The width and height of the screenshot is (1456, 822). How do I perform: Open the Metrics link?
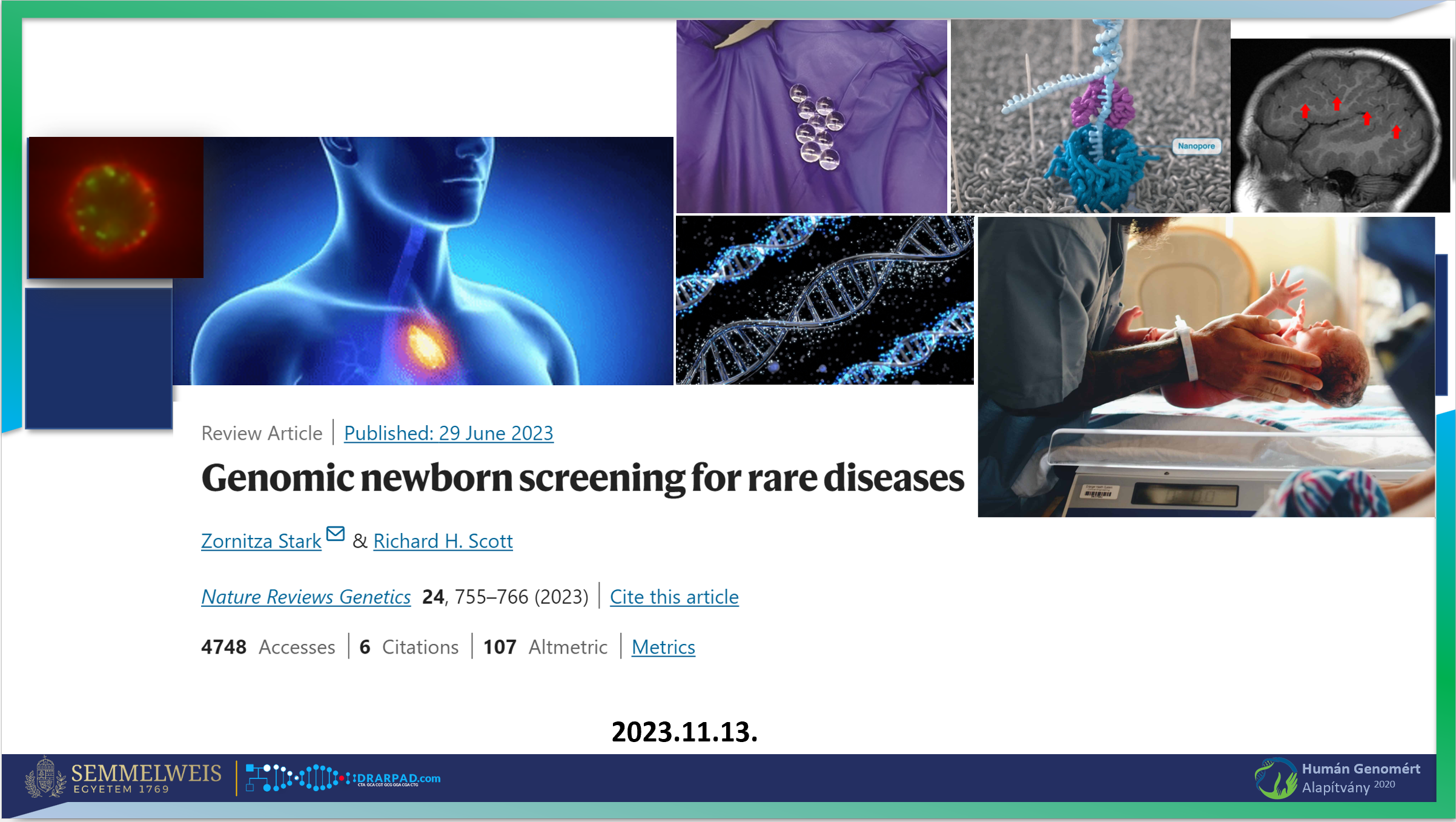click(x=663, y=647)
